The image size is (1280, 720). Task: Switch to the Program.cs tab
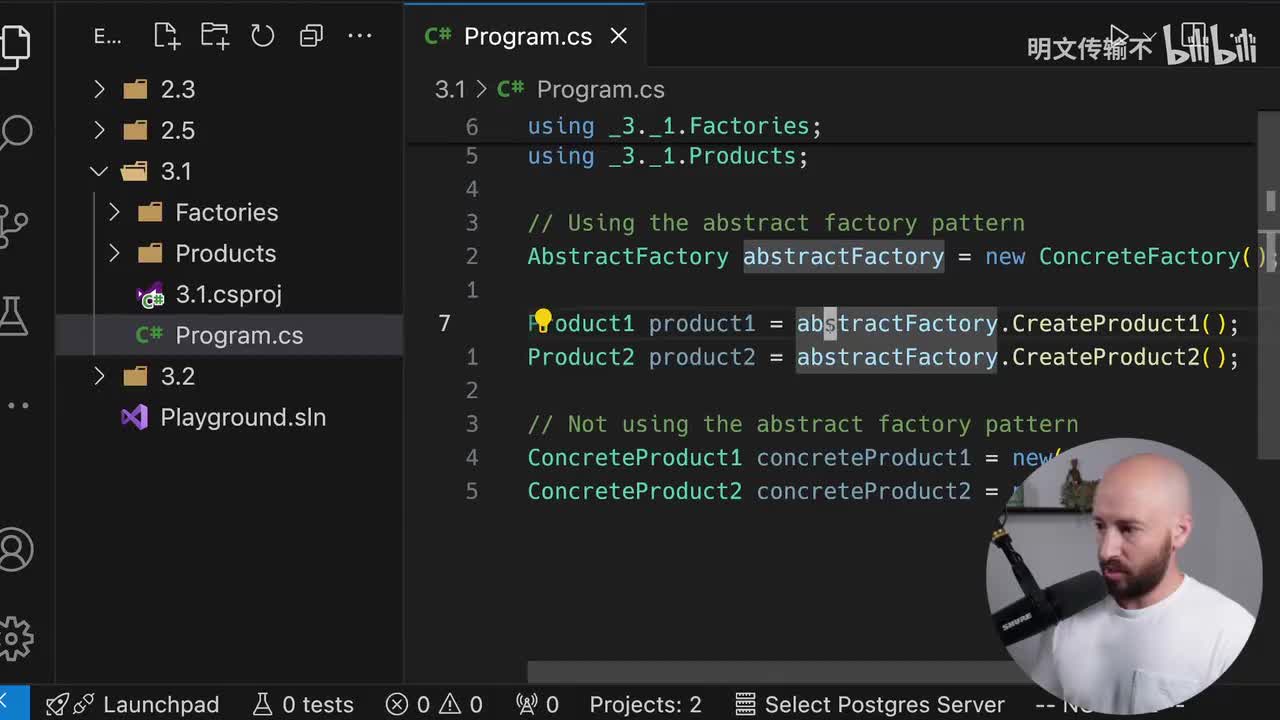click(x=525, y=36)
